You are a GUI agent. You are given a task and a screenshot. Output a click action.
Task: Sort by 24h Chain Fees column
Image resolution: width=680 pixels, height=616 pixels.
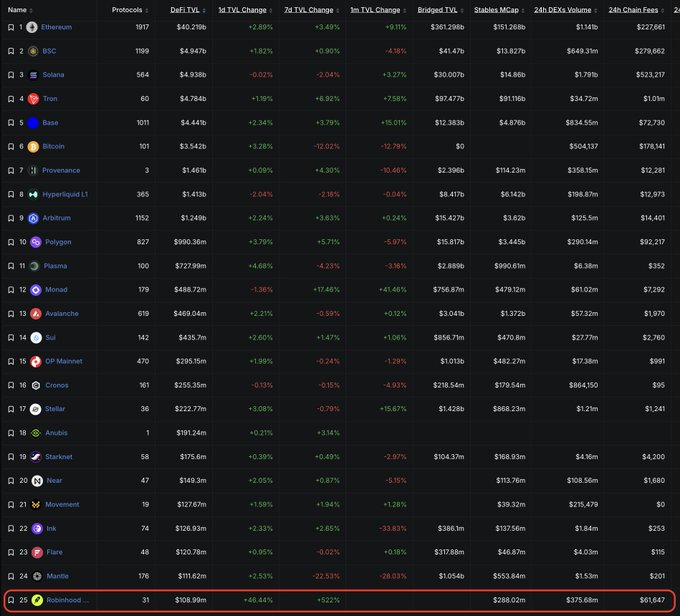636,10
